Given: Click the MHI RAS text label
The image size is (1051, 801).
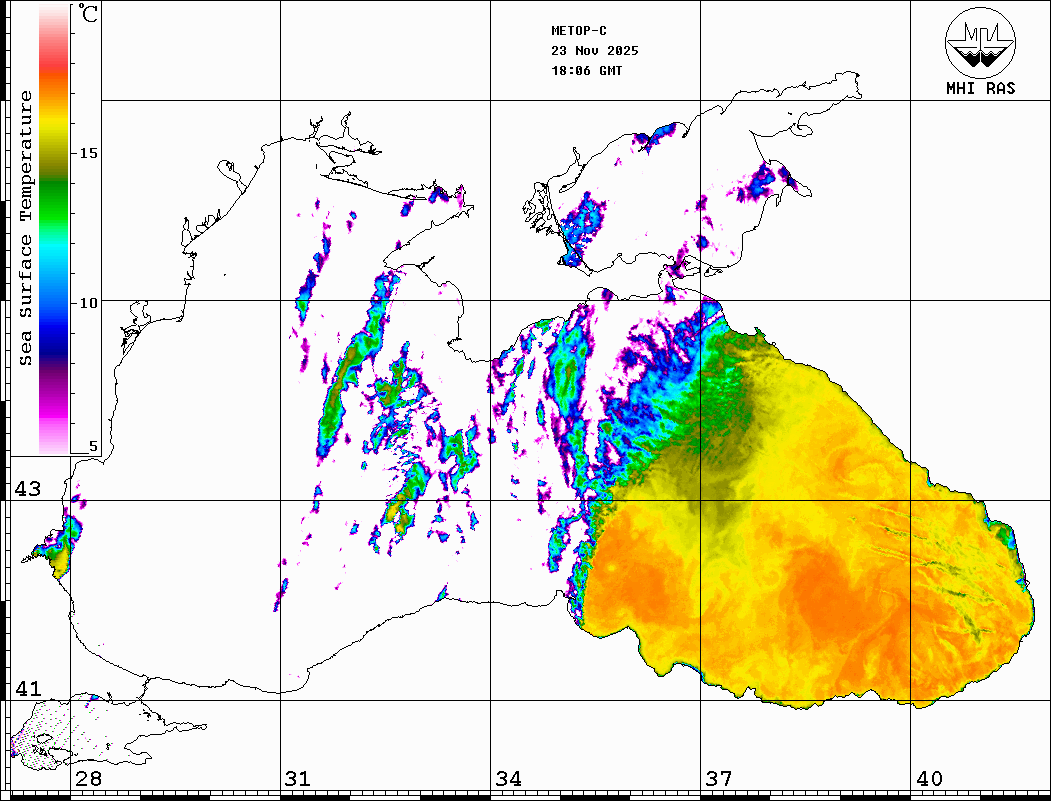Looking at the screenshot, I should (x=980, y=88).
